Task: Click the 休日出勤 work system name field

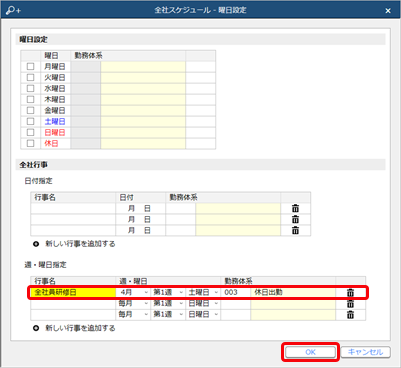Action: [293, 292]
